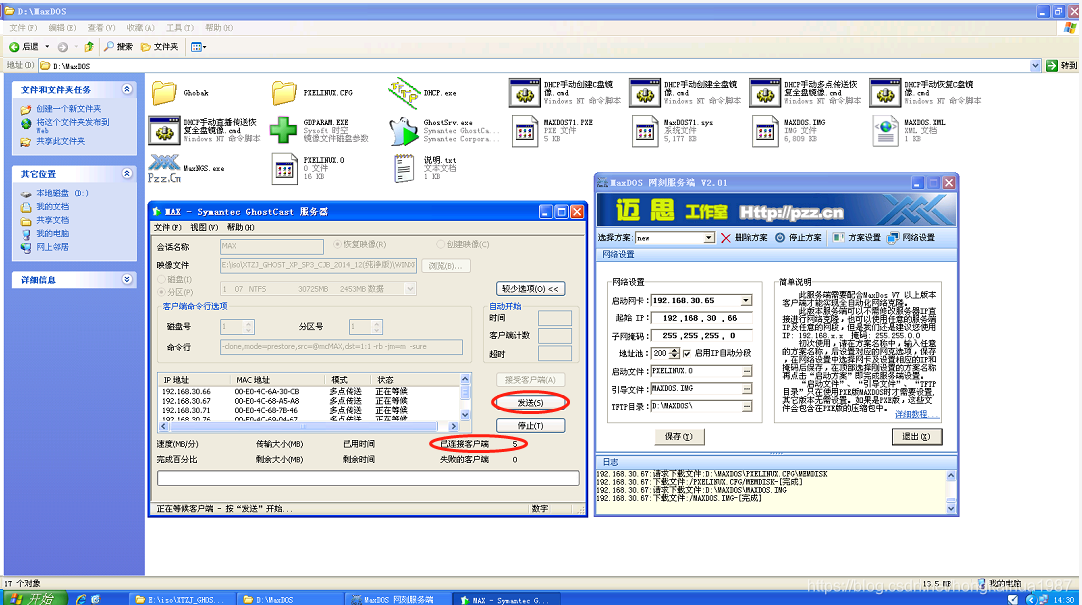Select DHCP手动创建C盘镜像.cmd script file
This screenshot has height=605, width=1082.
click(x=524, y=92)
